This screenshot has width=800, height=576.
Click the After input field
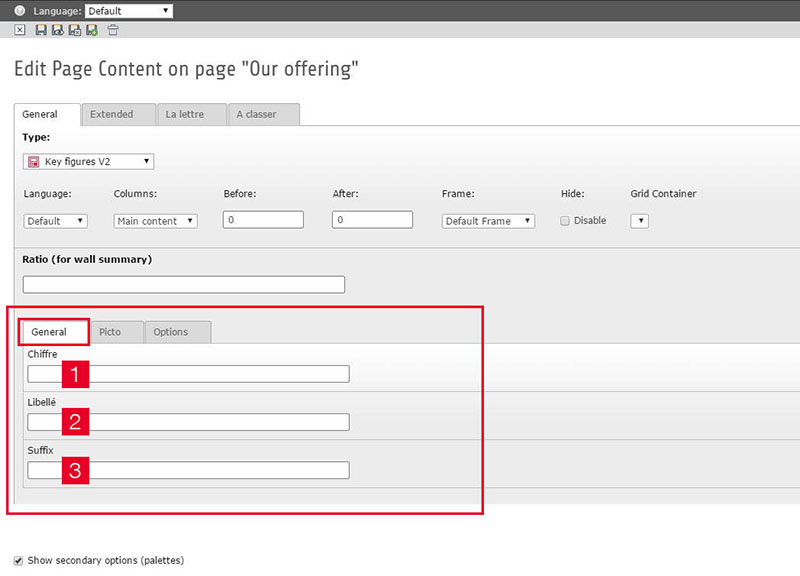tap(372, 220)
